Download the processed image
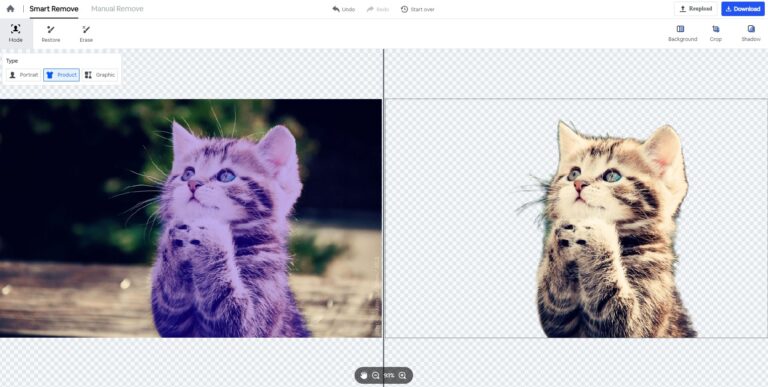The image size is (768, 387). tap(743, 9)
